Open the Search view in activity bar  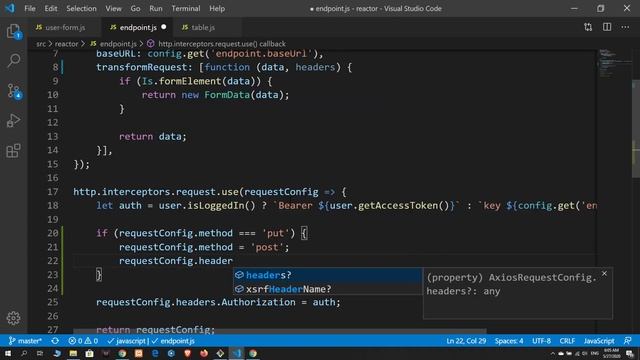pyautogui.click(x=13, y=61)
